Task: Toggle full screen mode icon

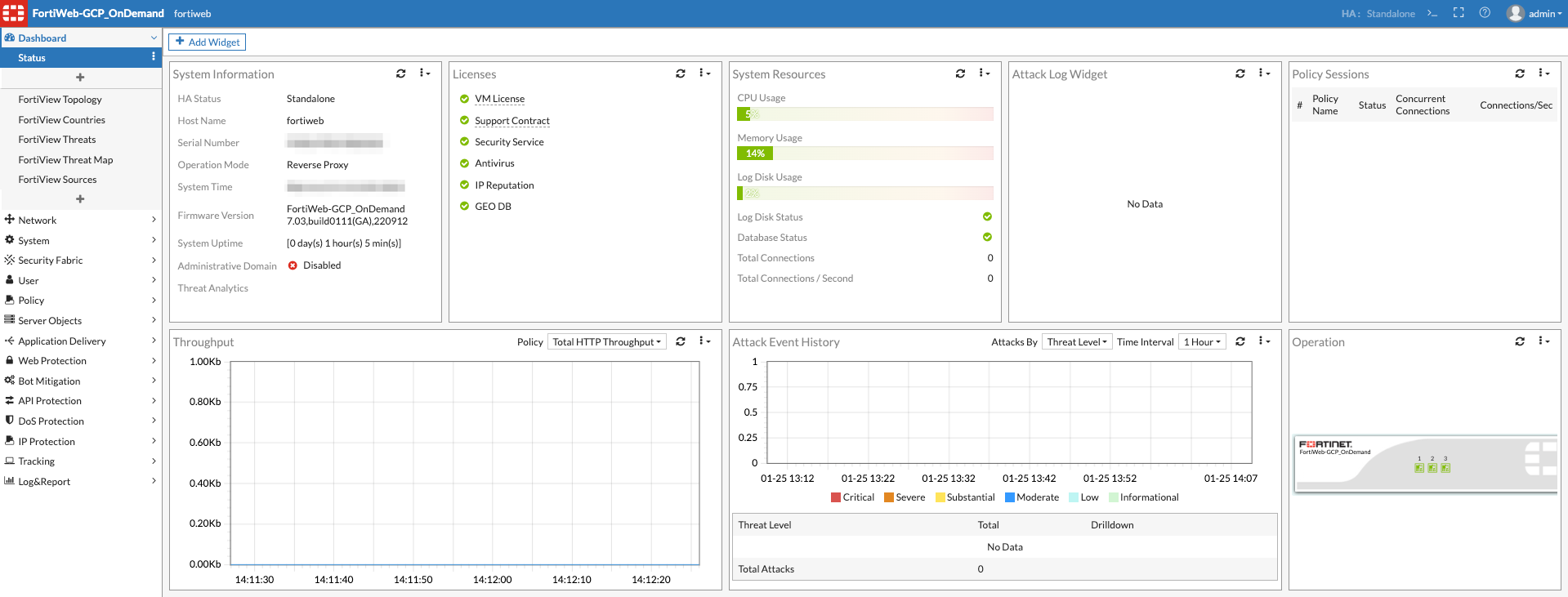Action: [x=1459, y=13]
